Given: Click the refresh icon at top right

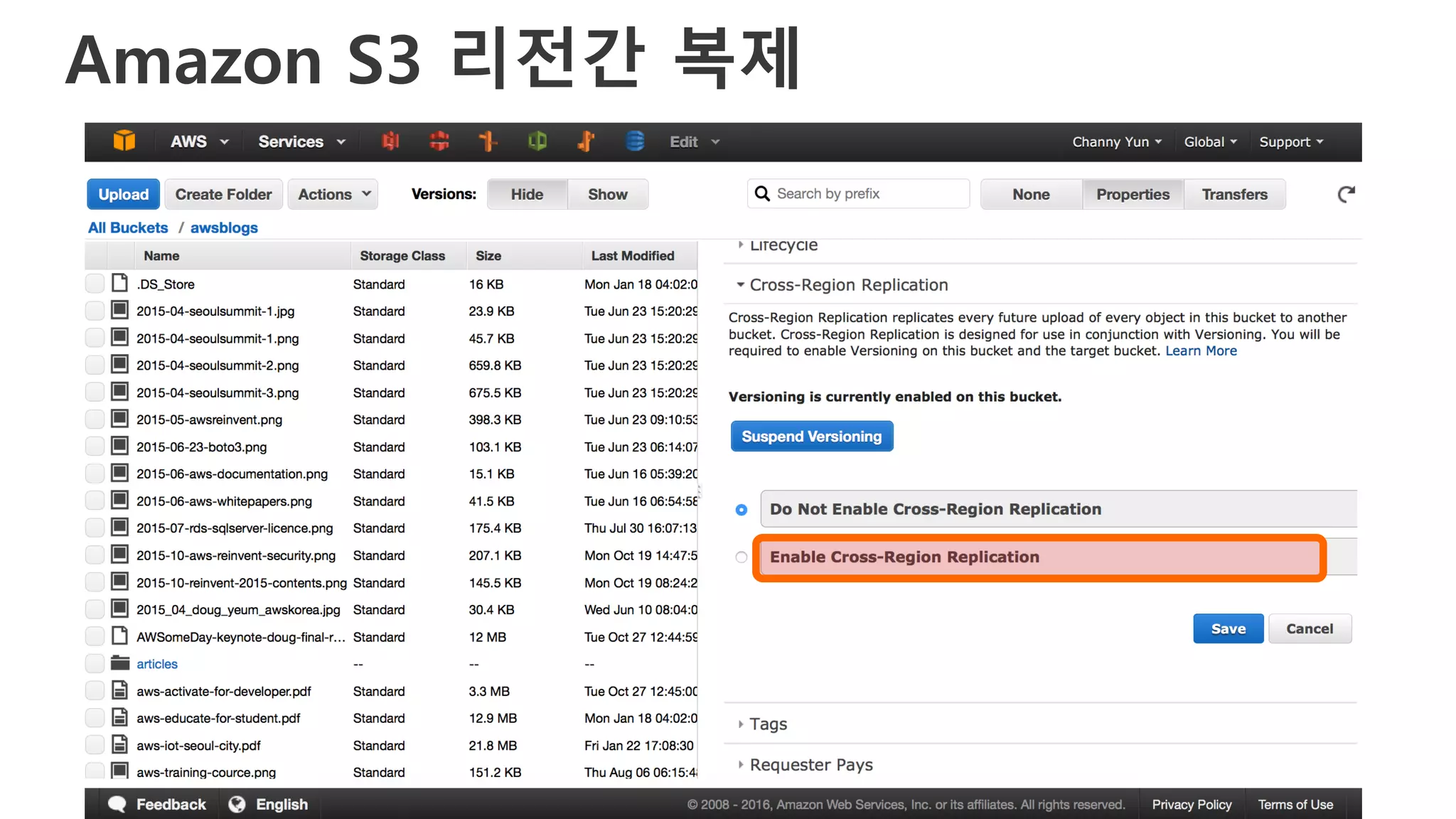Looking at the screenshot, I should click(x=1346, y=194).
